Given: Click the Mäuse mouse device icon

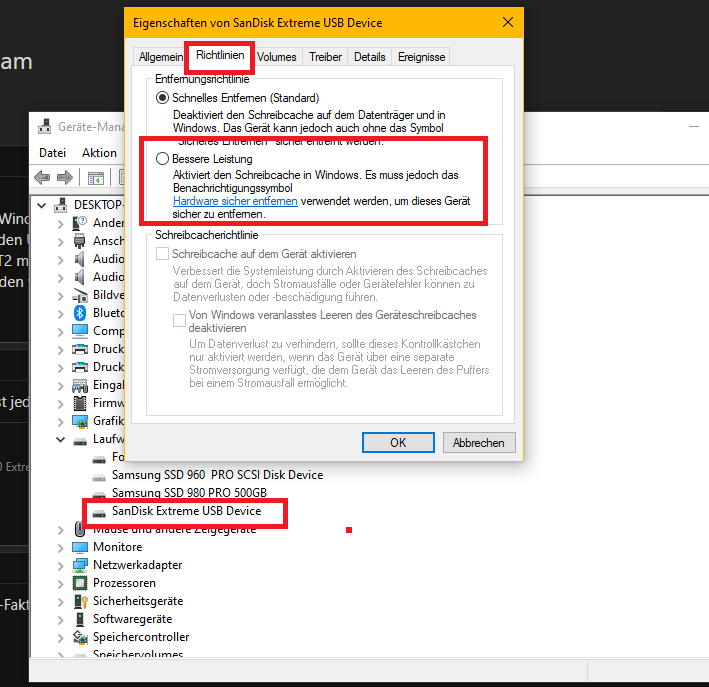Looking at the screenshot, I should (80, 529).
